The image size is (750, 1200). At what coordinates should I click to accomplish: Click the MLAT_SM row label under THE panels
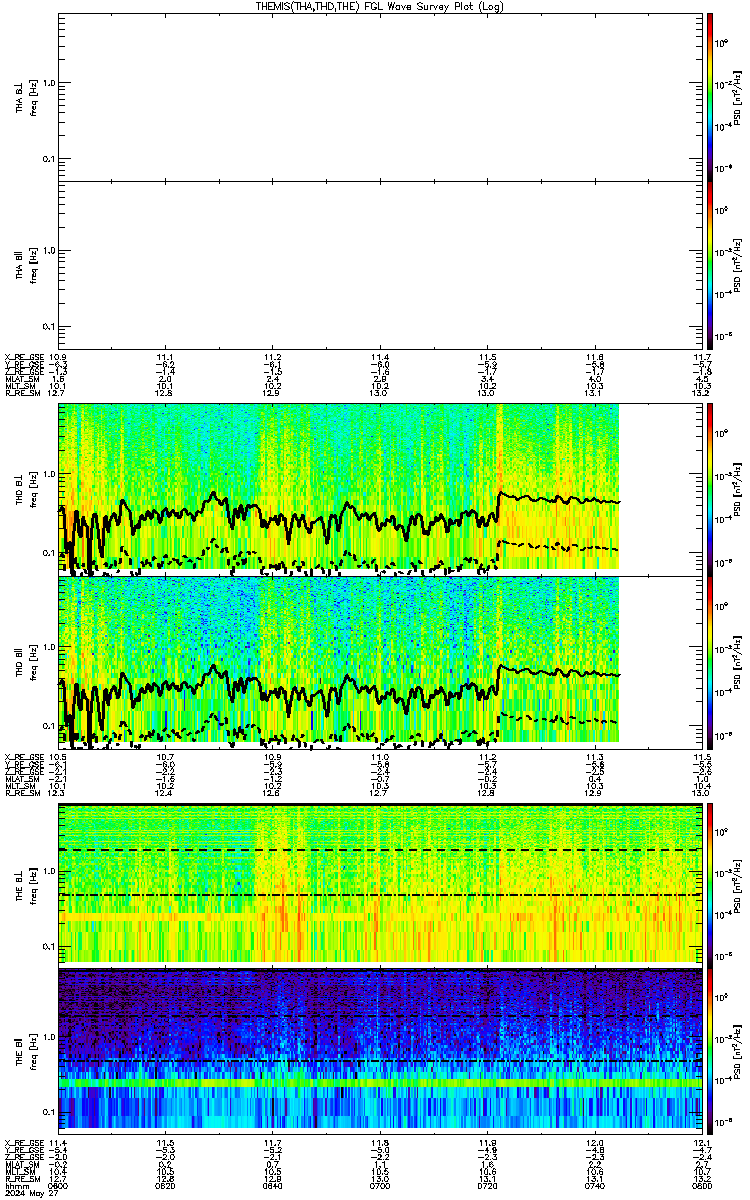pyautogui.click(x=21, y=1164)
